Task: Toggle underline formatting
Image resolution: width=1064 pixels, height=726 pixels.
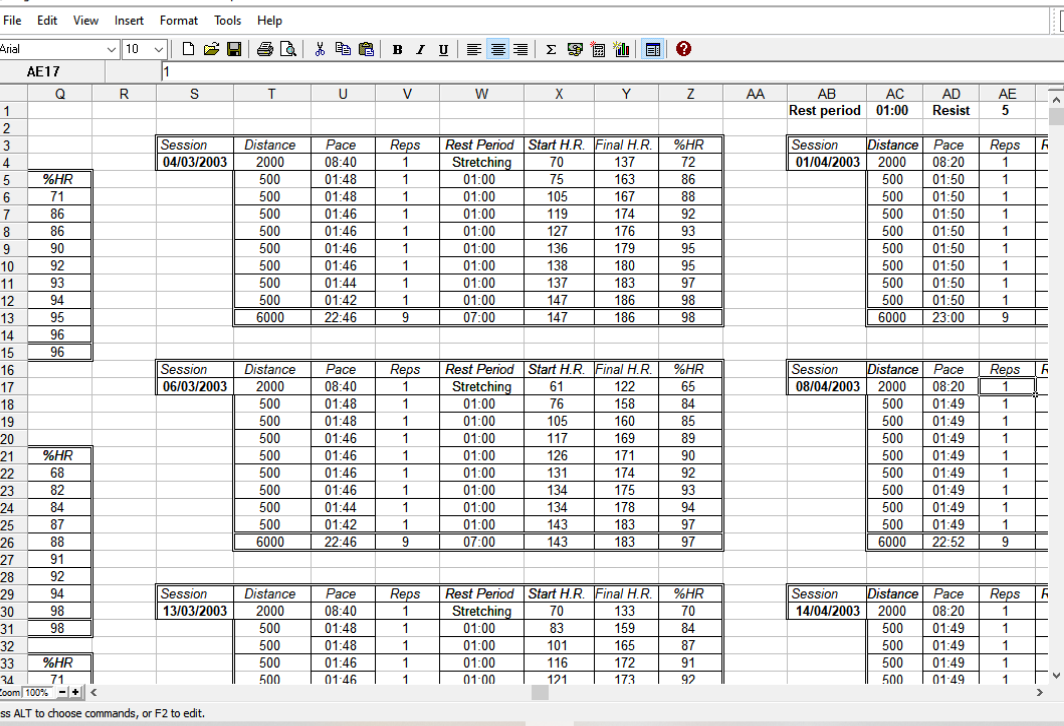Action: tap(443, 49)
